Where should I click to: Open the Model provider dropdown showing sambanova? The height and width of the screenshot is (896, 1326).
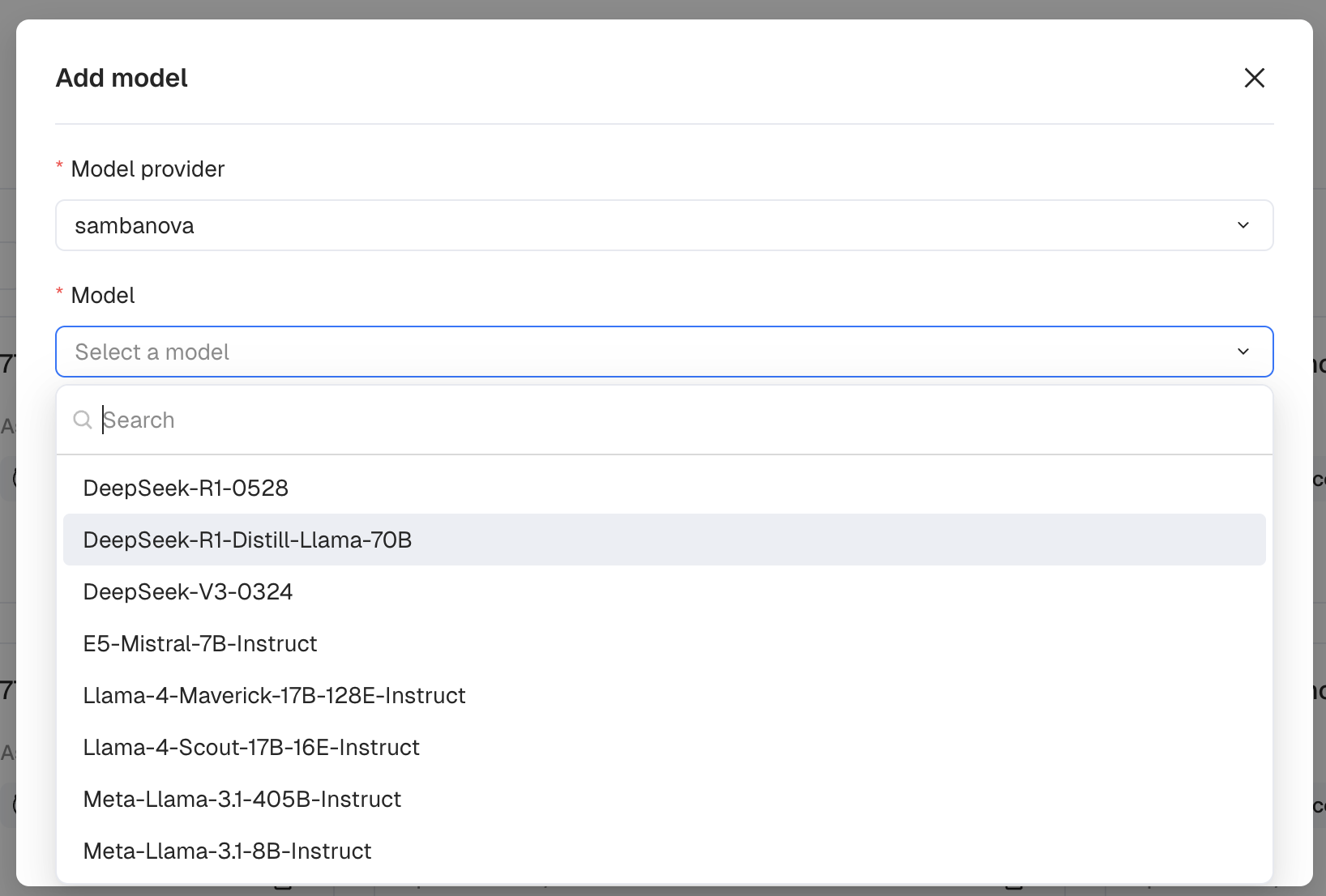point(664,225)
